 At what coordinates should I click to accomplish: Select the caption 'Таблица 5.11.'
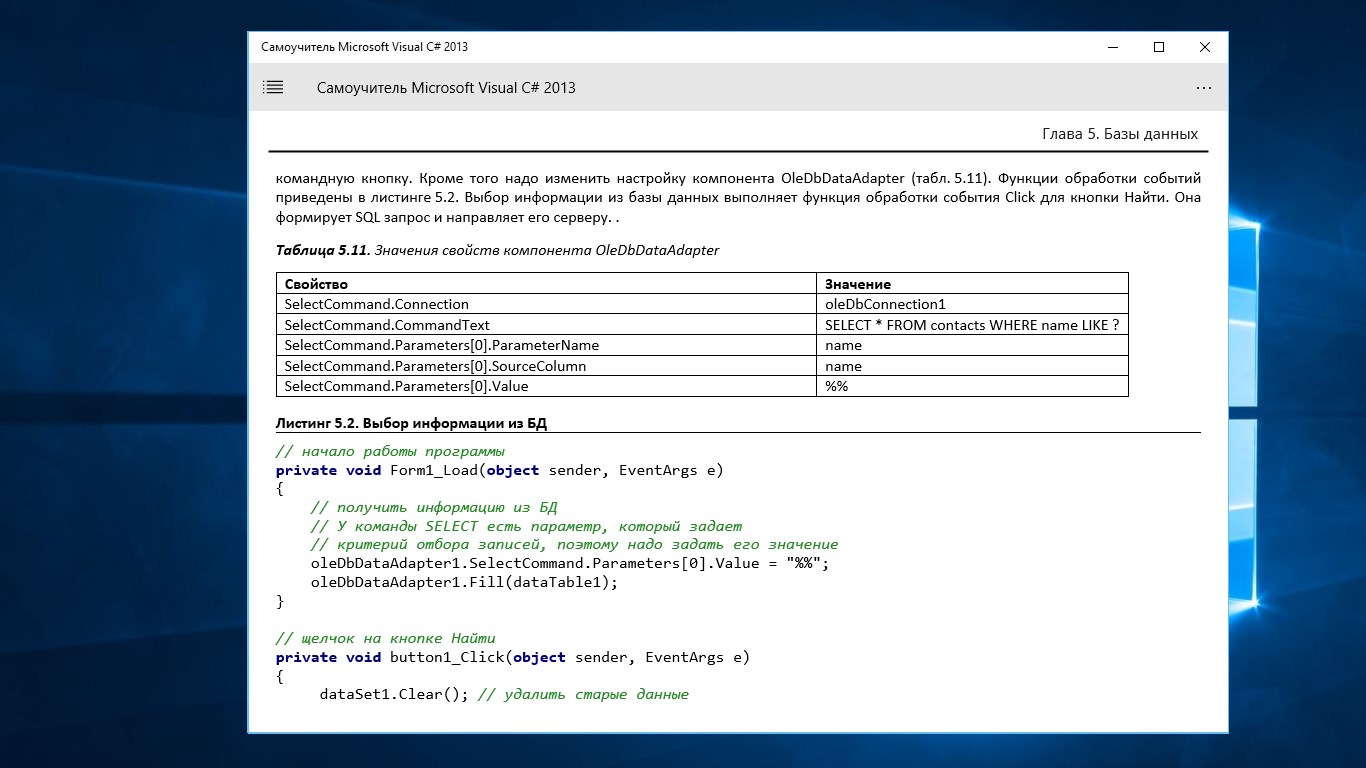click(323, 250)
